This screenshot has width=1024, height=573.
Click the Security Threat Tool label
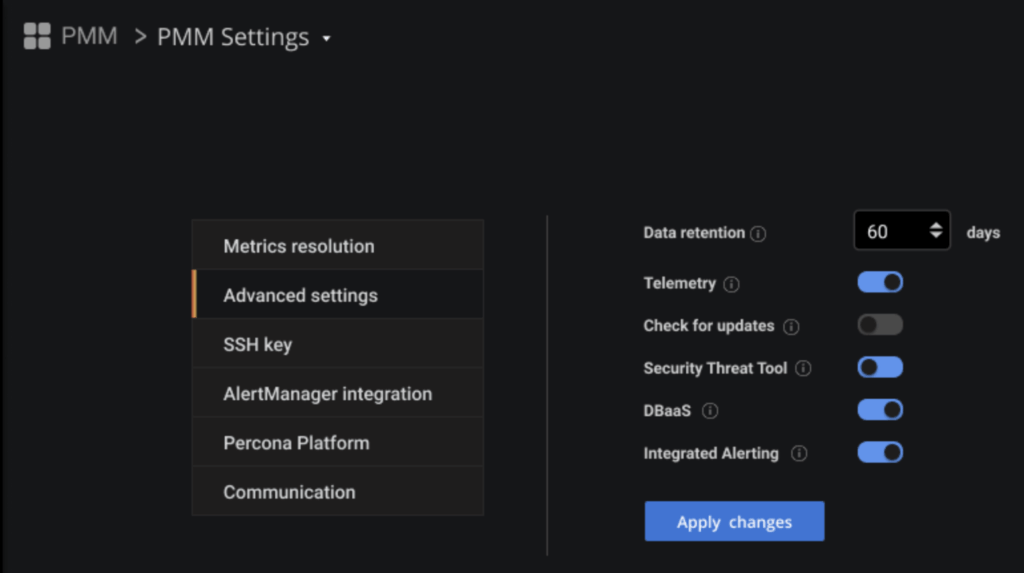click(715, 368)
